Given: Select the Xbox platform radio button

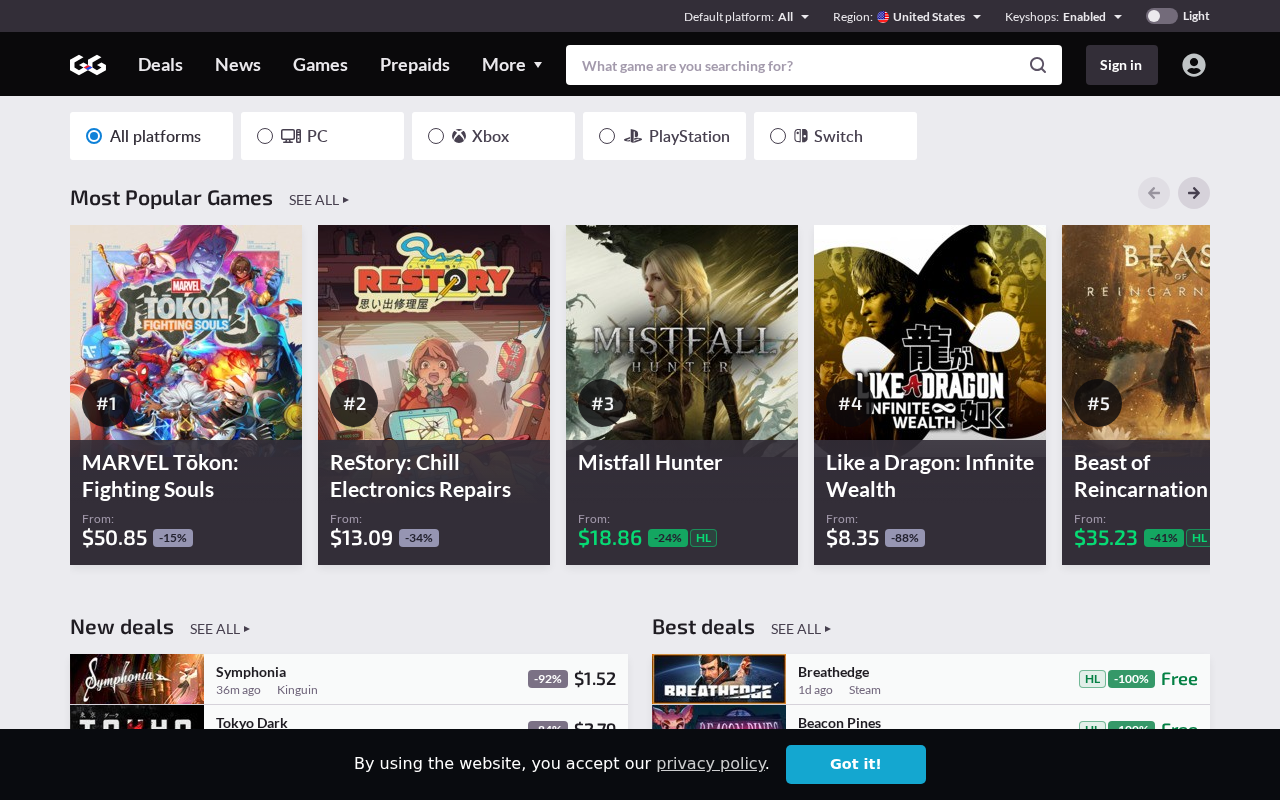Looking at the screenshot, I should [x=436, y=136].
